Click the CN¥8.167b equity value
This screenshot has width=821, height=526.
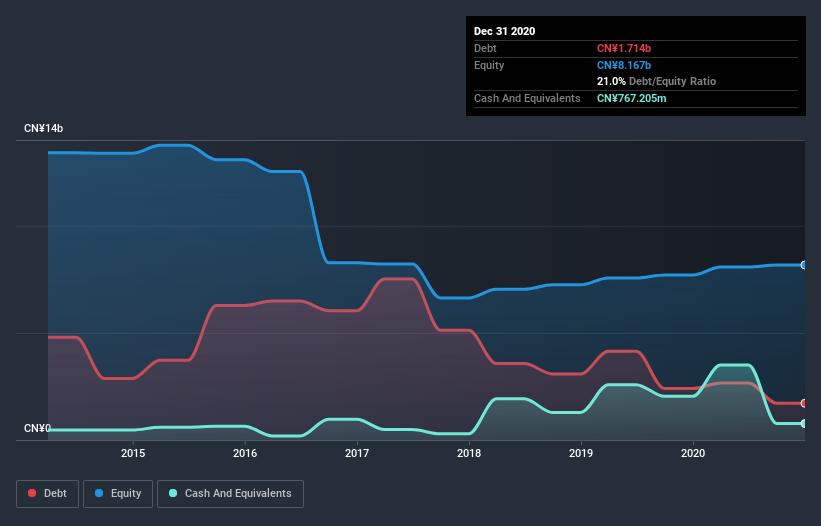coord(624,65)
